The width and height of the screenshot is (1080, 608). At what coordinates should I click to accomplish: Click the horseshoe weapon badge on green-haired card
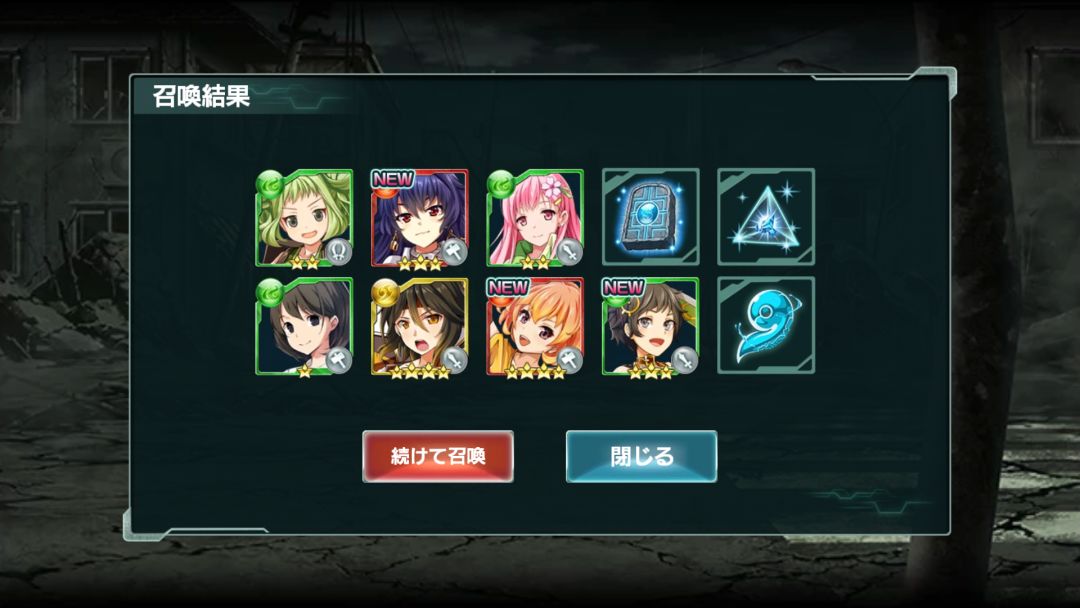338,251
